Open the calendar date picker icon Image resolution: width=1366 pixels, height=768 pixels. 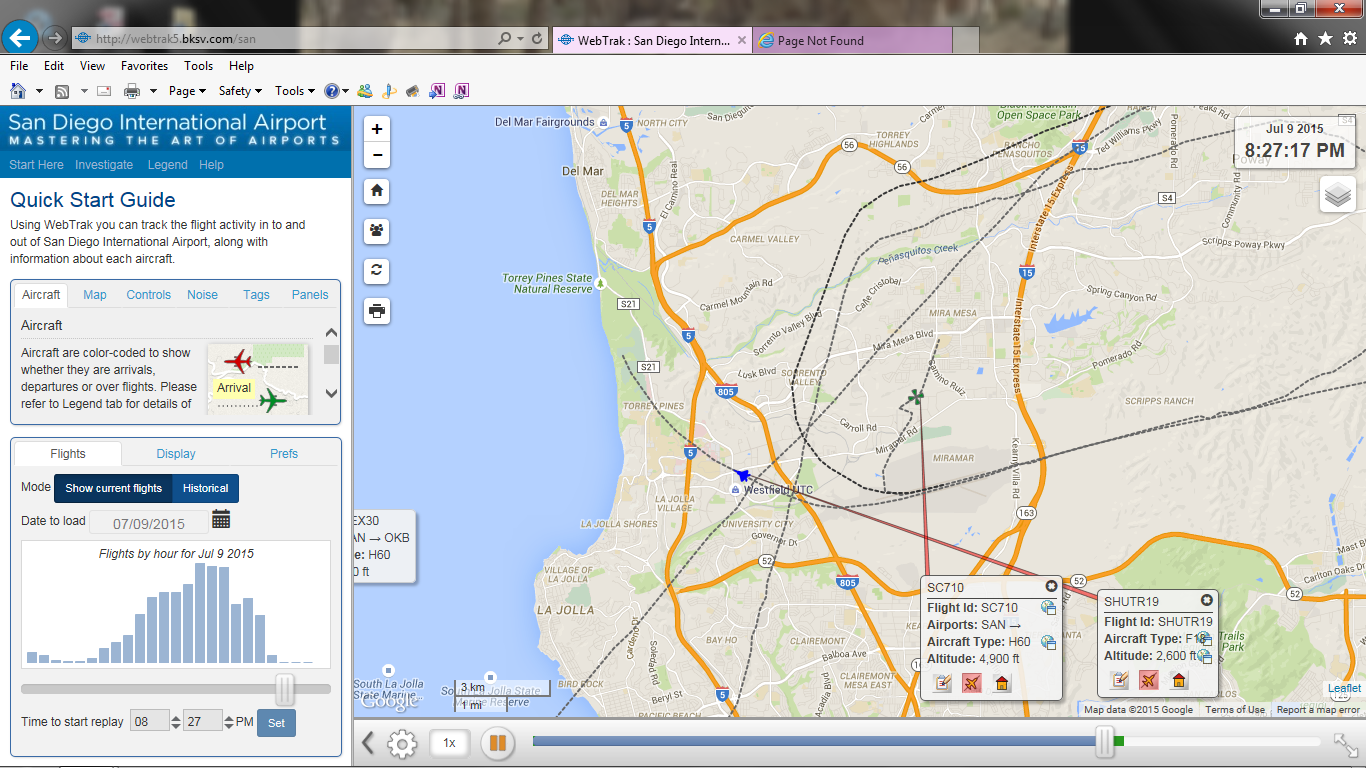point(221,520)
